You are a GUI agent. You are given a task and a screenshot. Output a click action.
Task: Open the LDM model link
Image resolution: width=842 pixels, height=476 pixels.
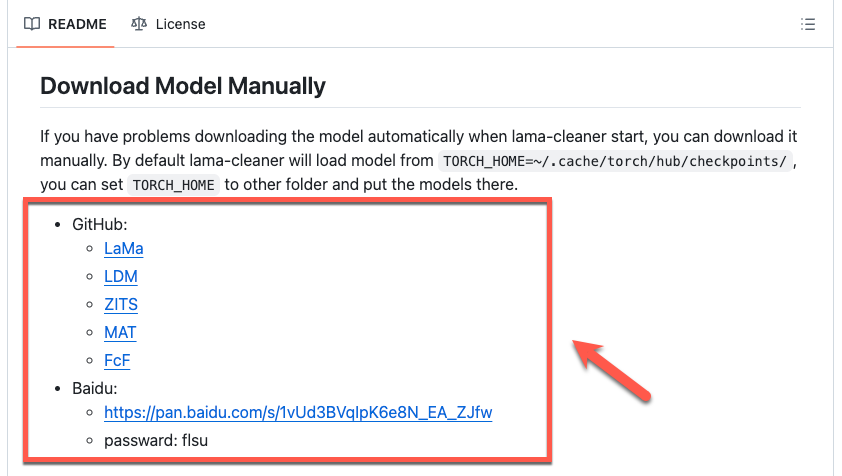click(x=121, y=276)
